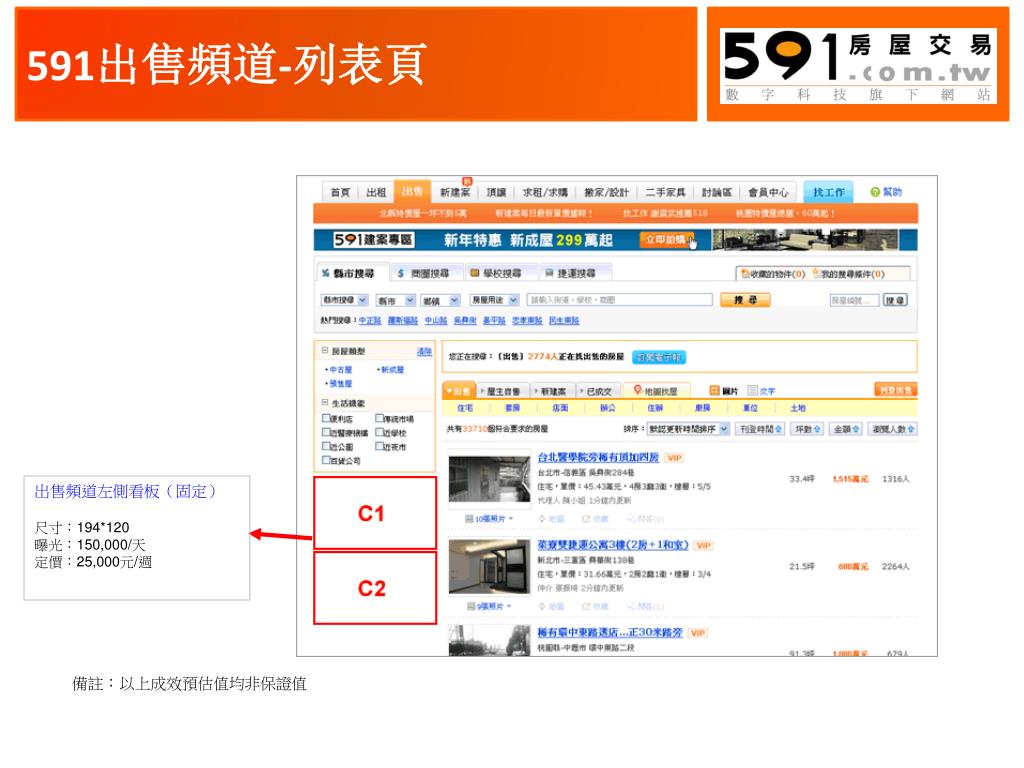Click the green help question-mark icon
The width and height of the screenshot is (1024, 768).
pos(875,192)
